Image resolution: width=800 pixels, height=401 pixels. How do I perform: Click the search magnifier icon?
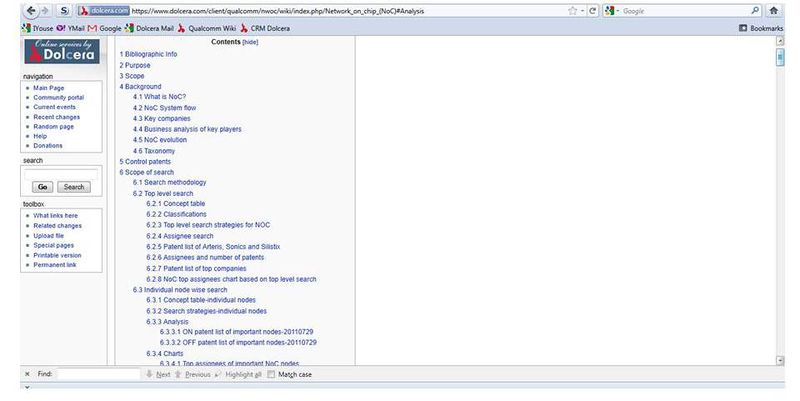pos(754,9)
